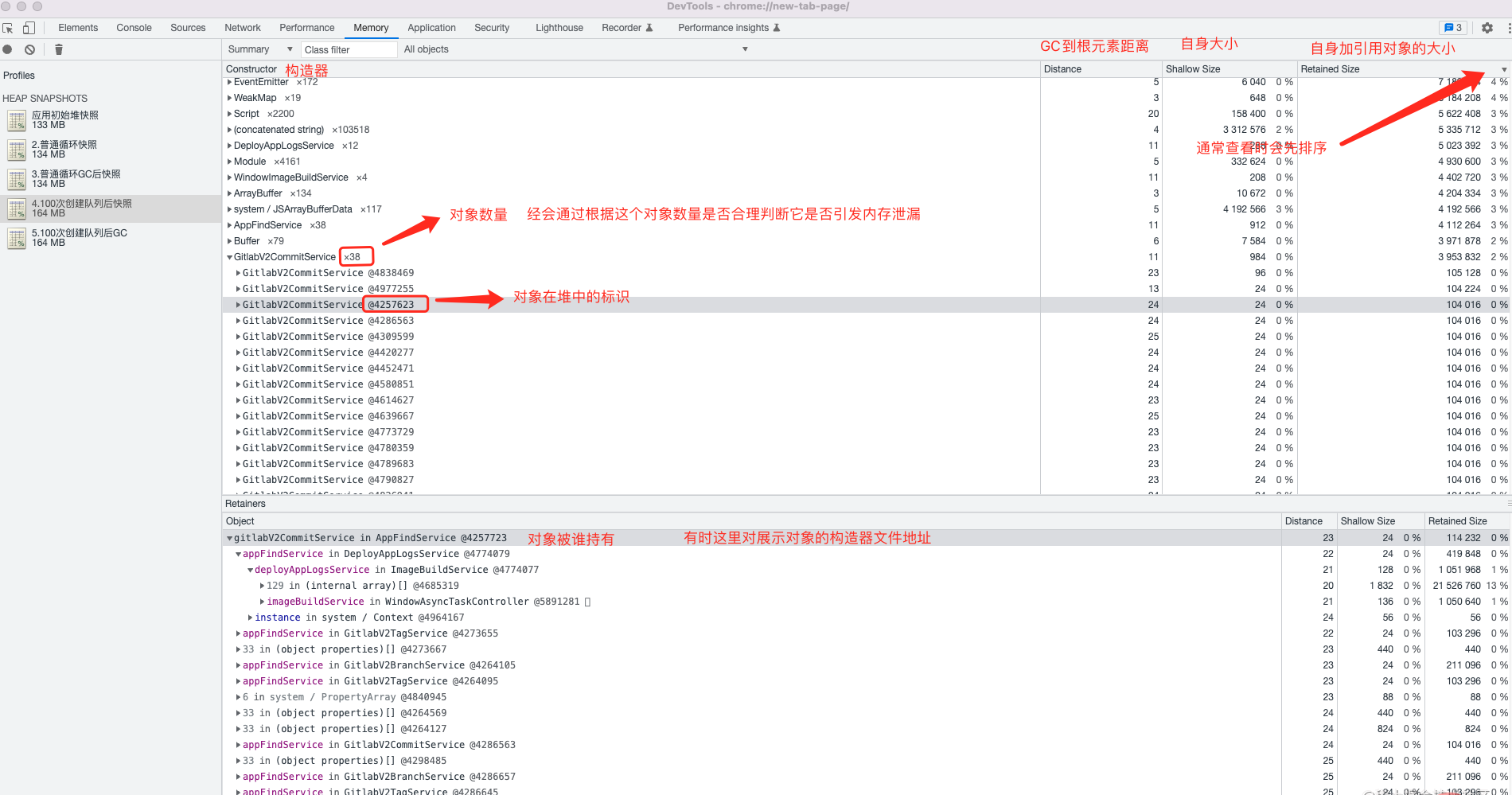Open the issues counter badge showing 3
1512x795 pixels.
click(1454, 28)
